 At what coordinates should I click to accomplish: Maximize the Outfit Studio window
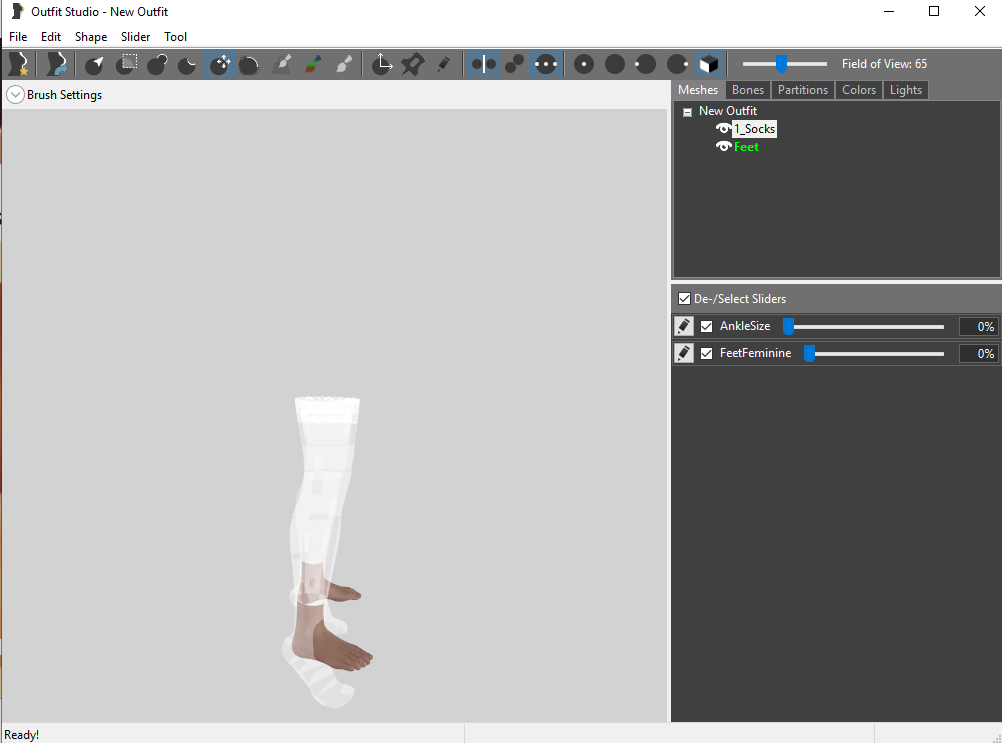coord(934,11)
